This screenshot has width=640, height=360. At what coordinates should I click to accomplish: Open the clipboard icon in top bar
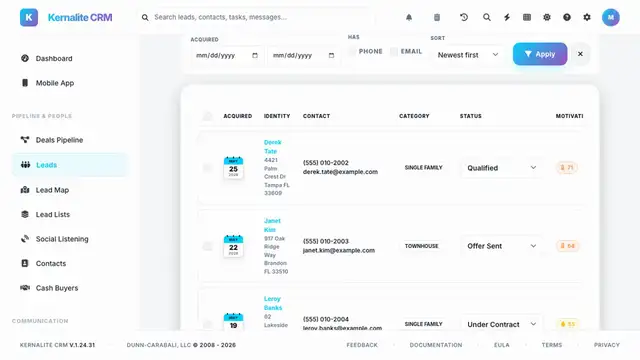click(437, 18)
